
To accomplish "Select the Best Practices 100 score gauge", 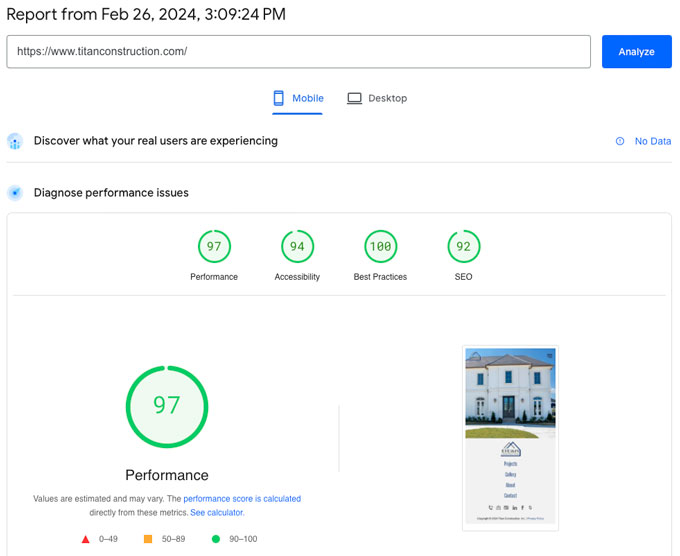I will point(380,246).
